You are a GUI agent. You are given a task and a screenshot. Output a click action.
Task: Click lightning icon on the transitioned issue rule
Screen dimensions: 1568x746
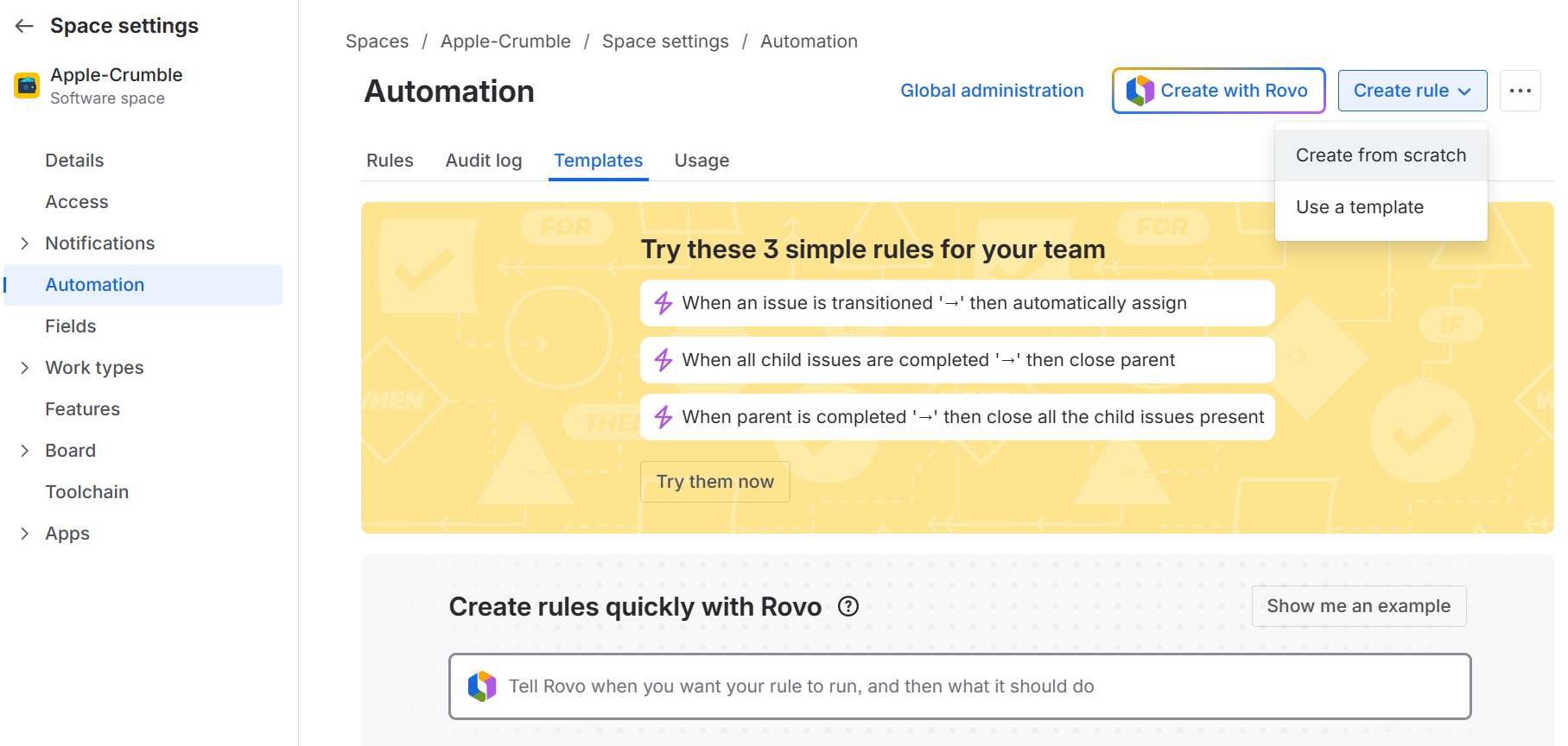pos(663,303)
